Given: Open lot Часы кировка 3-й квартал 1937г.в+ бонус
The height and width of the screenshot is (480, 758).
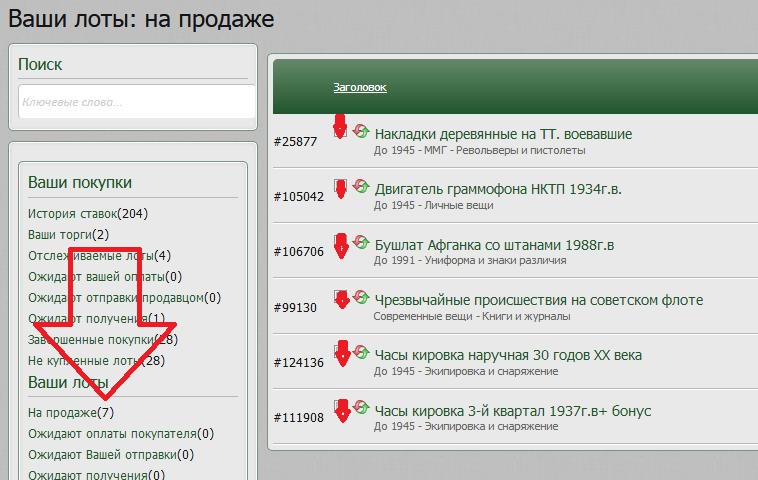Looking at the screenshot, I should [513, 411].
